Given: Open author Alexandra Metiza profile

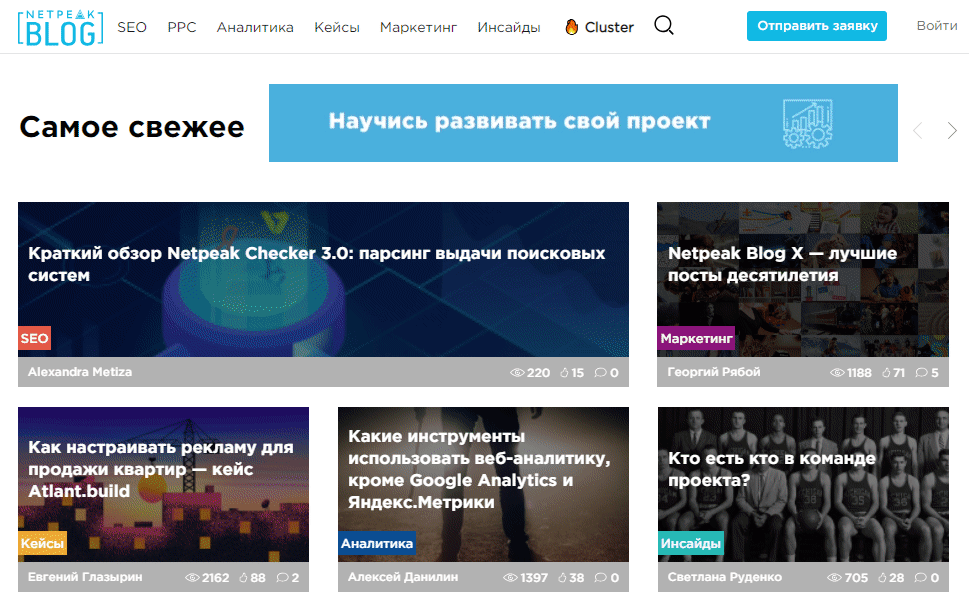Looking at the screenshot, I should [x=80, y=372].
